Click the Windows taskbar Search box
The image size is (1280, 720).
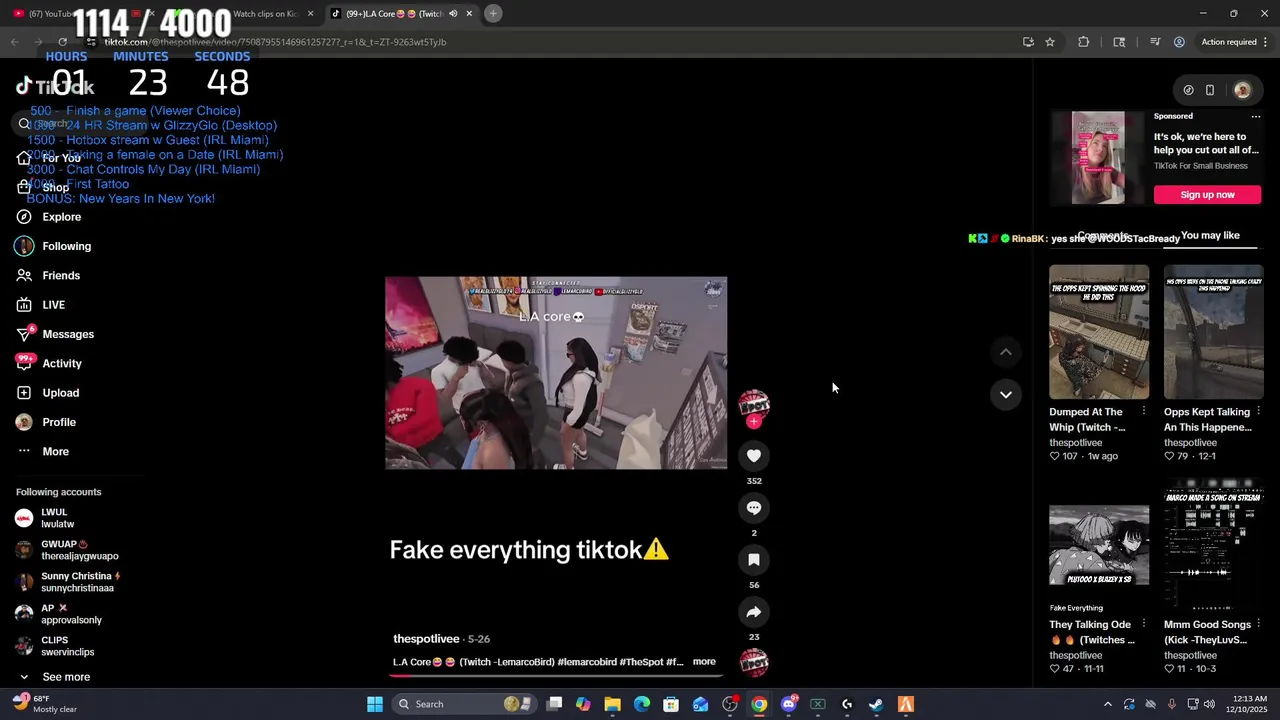pyautogui.click(x=462, y=704)
